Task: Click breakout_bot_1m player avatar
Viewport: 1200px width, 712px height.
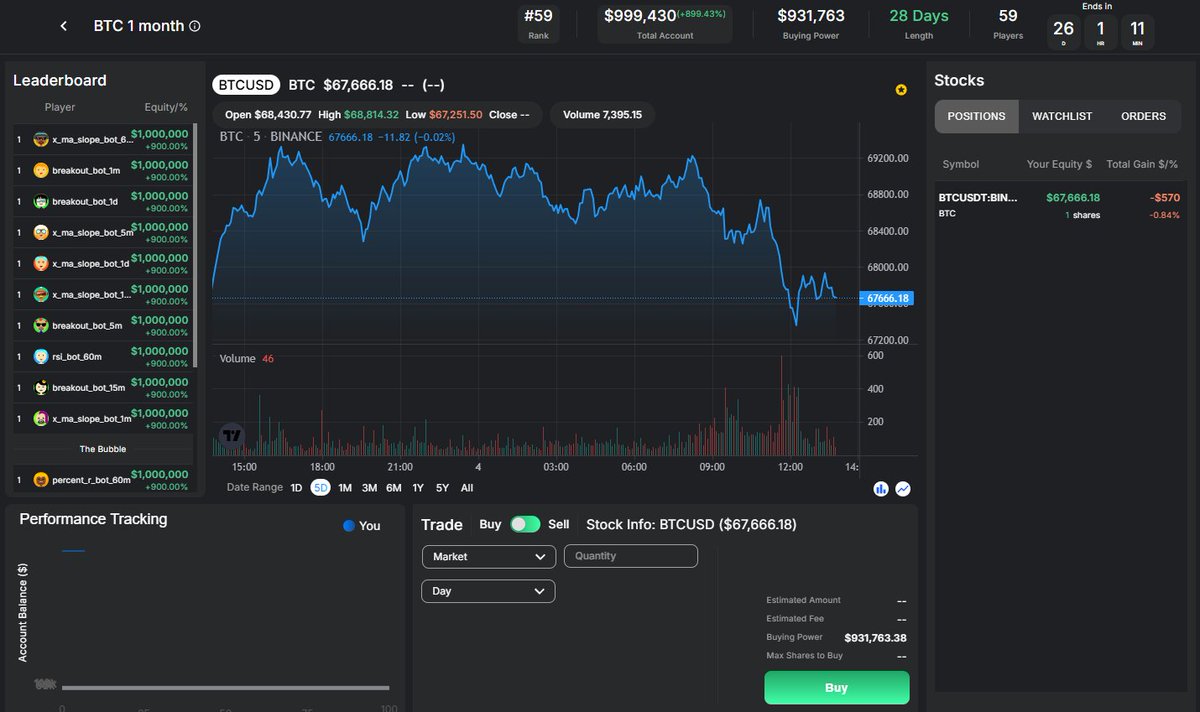Action: (x=41, y=171)
